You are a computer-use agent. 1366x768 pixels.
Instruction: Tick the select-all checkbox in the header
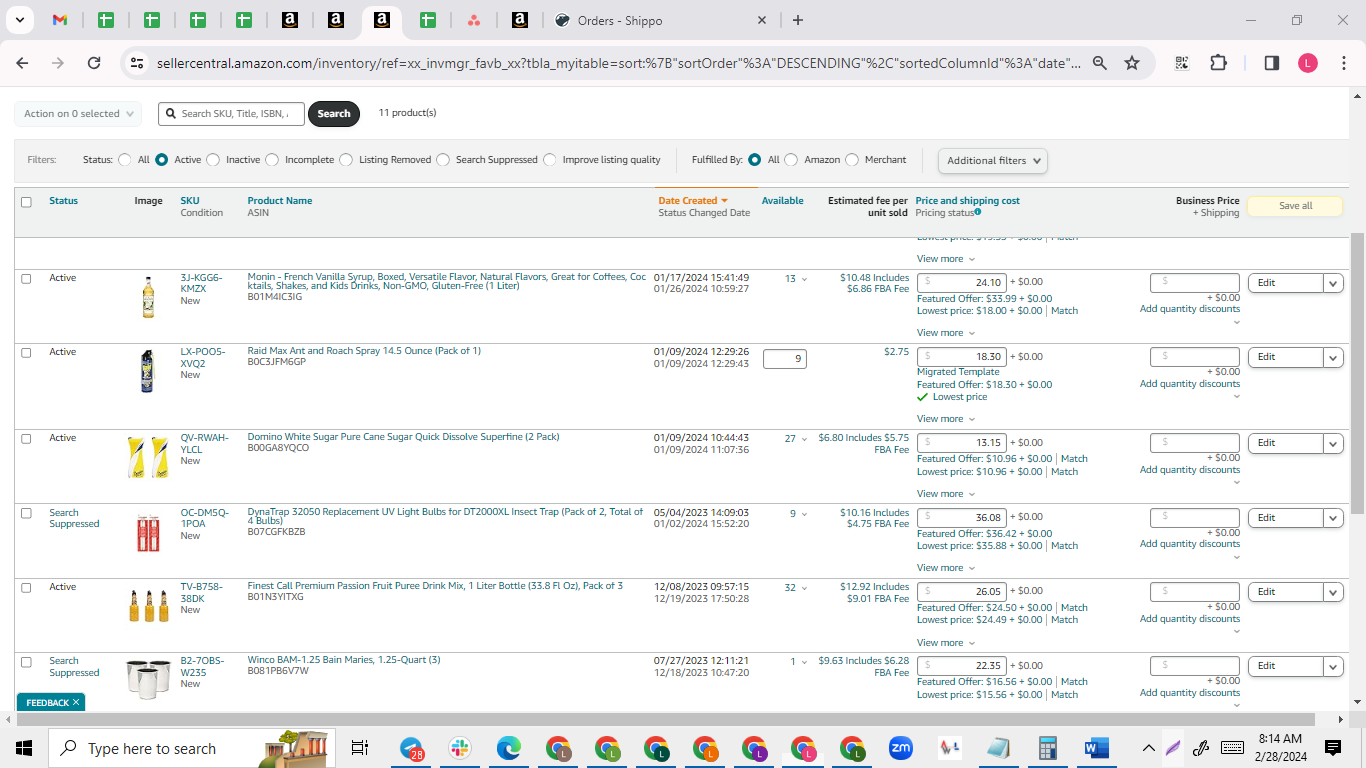pos(26,202)
